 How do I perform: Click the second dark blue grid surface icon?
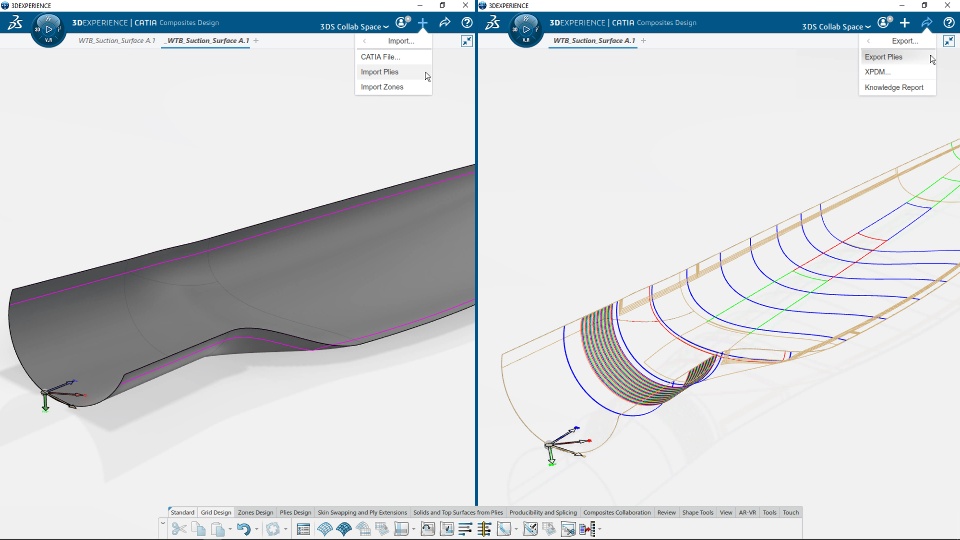[x=344, y=528]
